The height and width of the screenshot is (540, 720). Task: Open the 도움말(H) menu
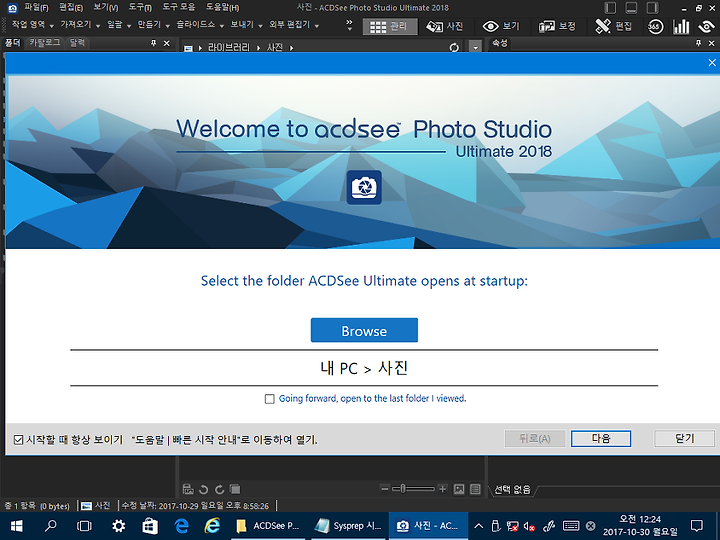click(222, 8)
